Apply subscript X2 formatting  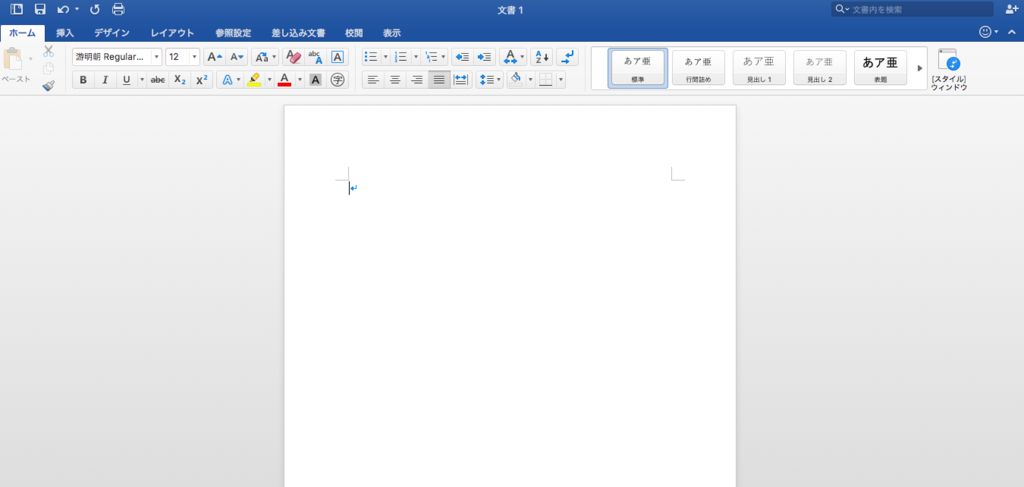coord(180,80)
